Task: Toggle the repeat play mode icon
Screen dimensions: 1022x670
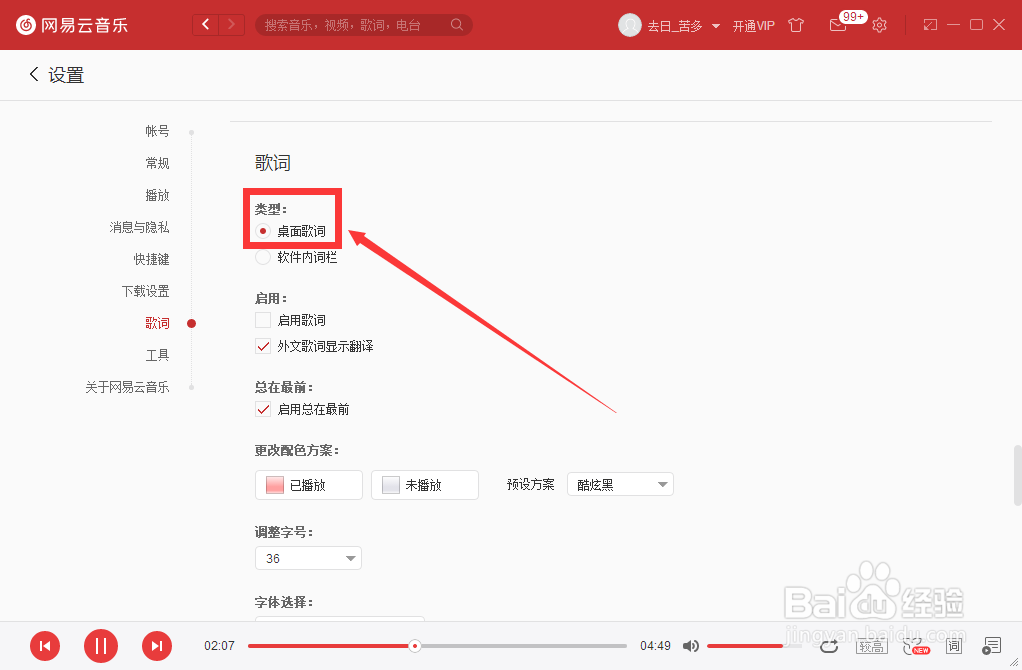Action: [x=829, y=647]
